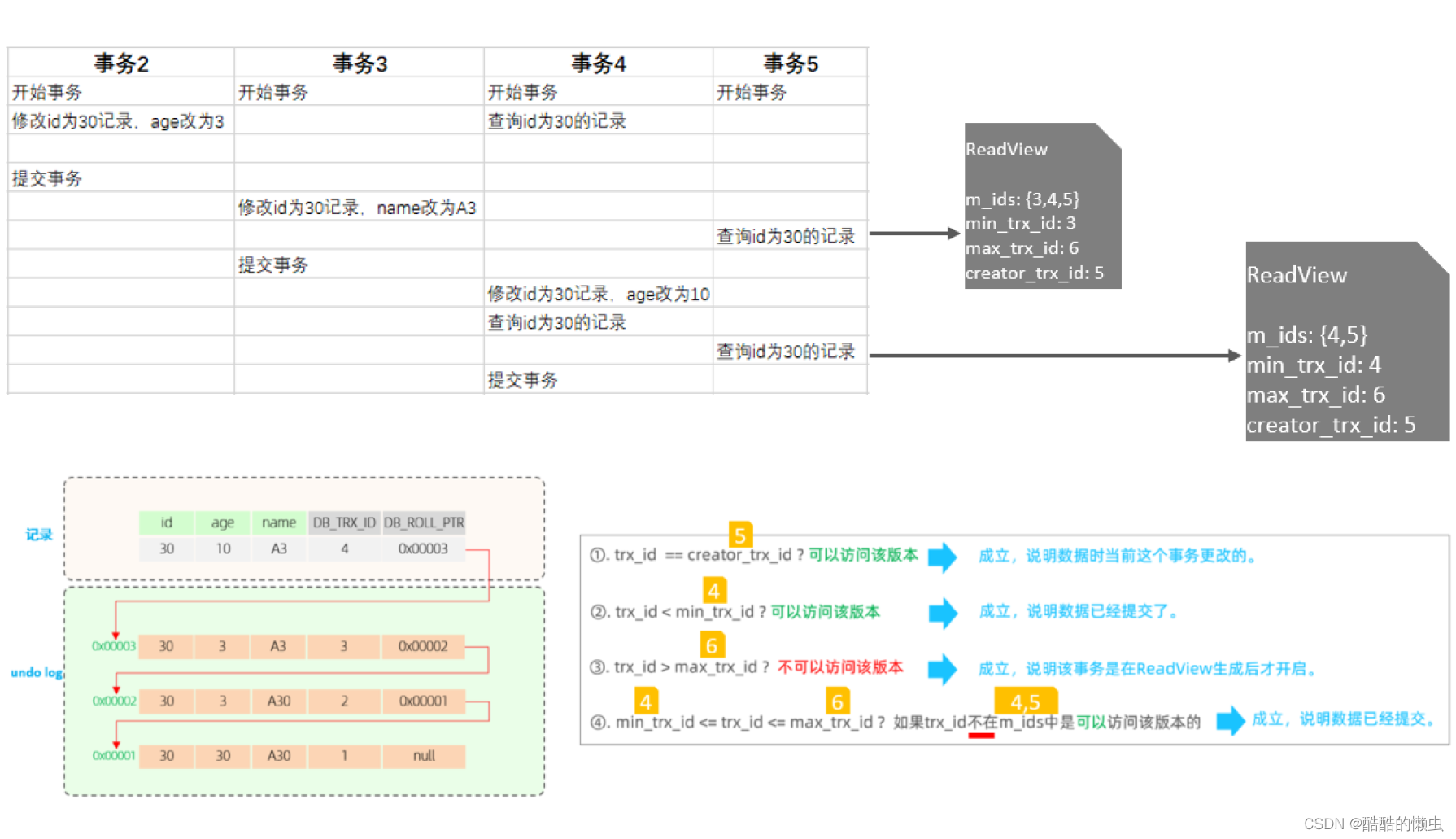Click roll pointer 0x00003 in current record
This screenshot has height=839, width=1456.
click(423, 548)
